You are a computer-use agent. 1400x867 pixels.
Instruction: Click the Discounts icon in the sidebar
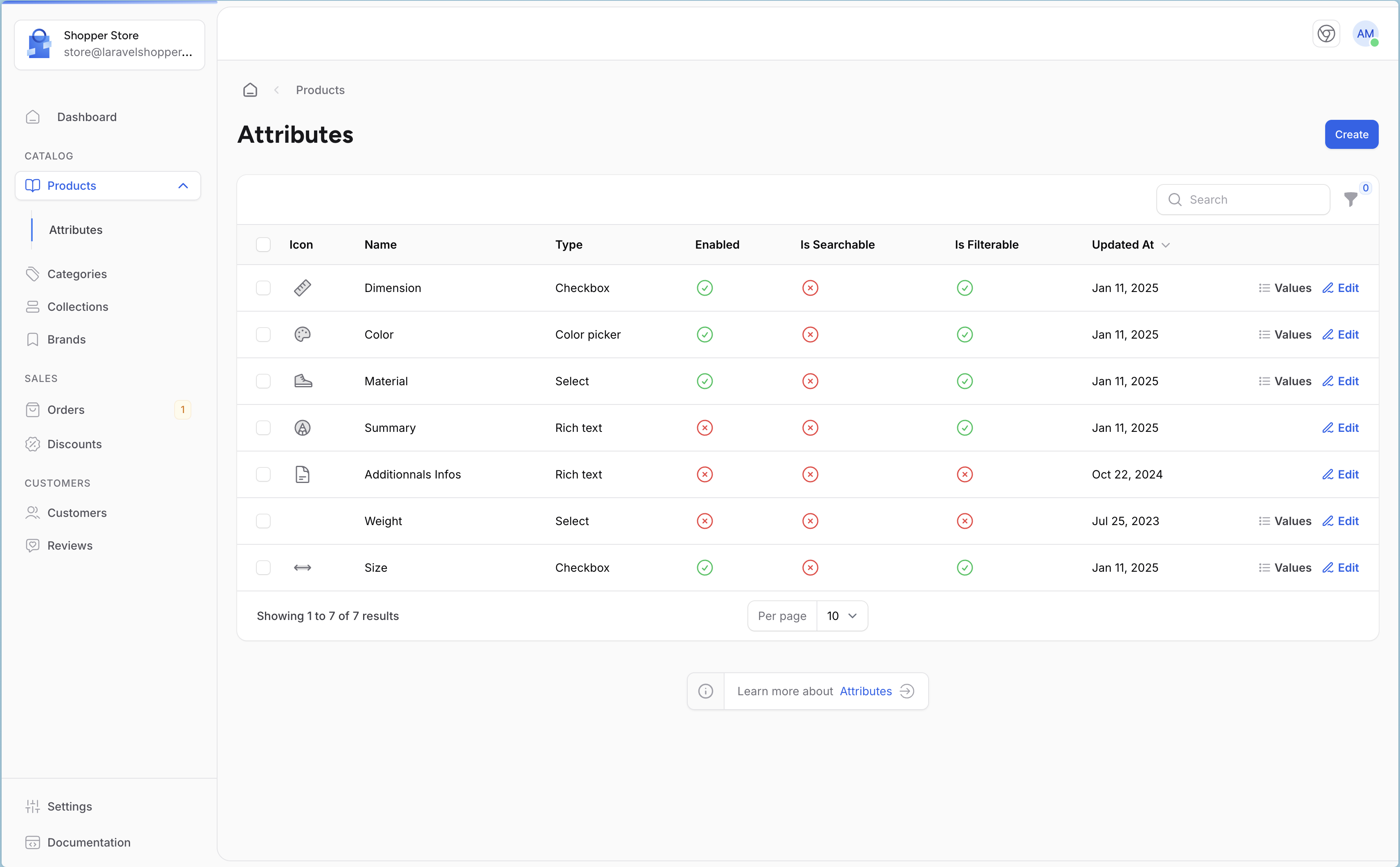coord(33,444)
